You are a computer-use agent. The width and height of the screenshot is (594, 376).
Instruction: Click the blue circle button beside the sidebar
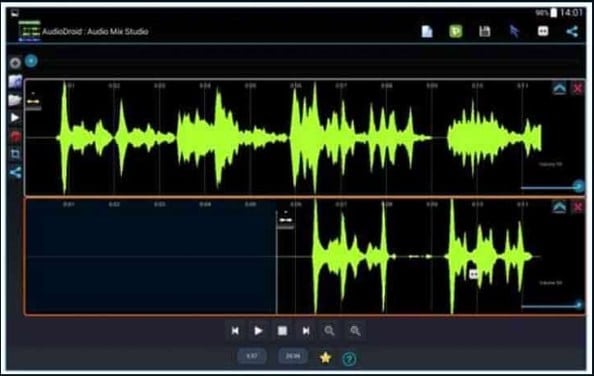pos(31,61)
